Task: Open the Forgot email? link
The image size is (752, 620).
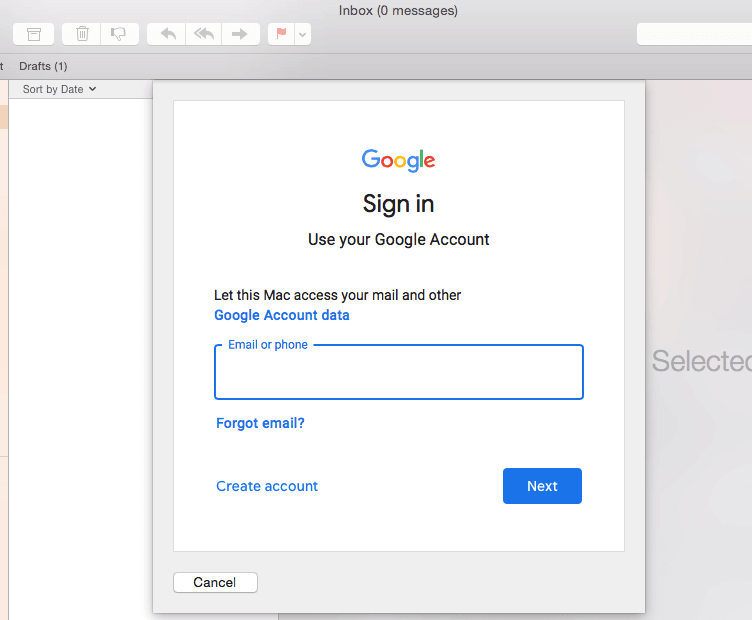Action: pos(260,423)
